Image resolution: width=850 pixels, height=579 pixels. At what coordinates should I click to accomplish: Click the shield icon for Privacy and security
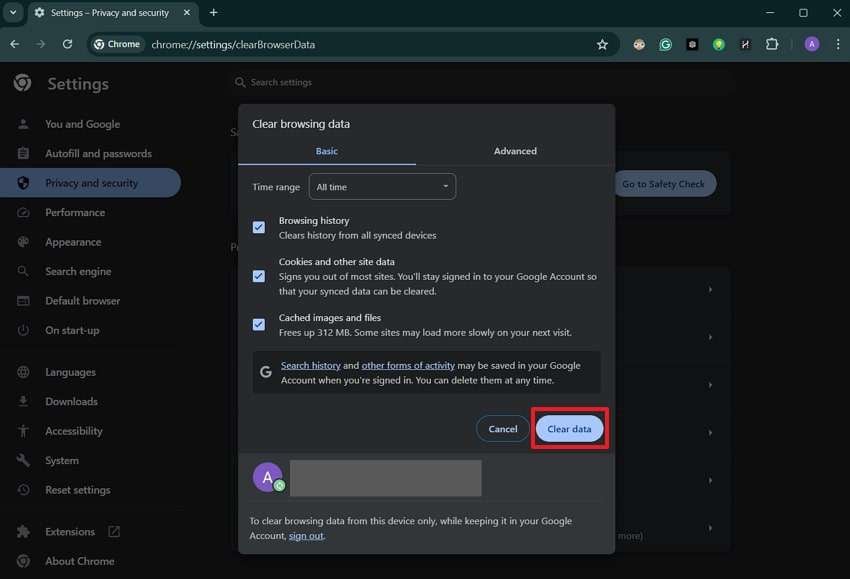[23, 183]
